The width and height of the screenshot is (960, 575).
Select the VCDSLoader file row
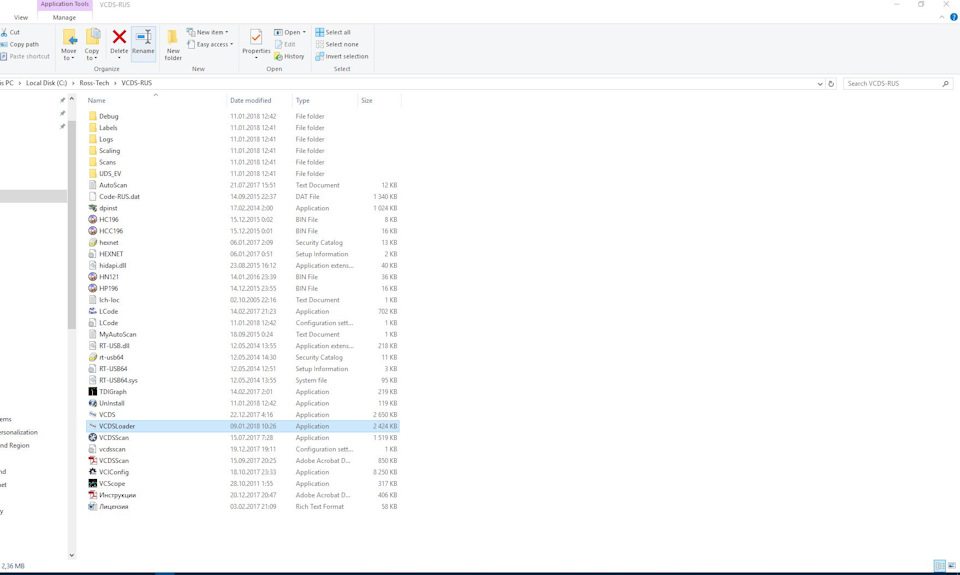pos(242,426)
